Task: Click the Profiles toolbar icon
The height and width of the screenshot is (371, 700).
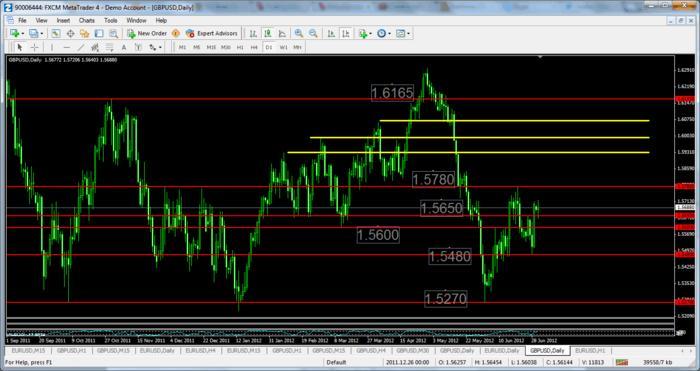Action: pyautogui.click(x=33, y=33)
